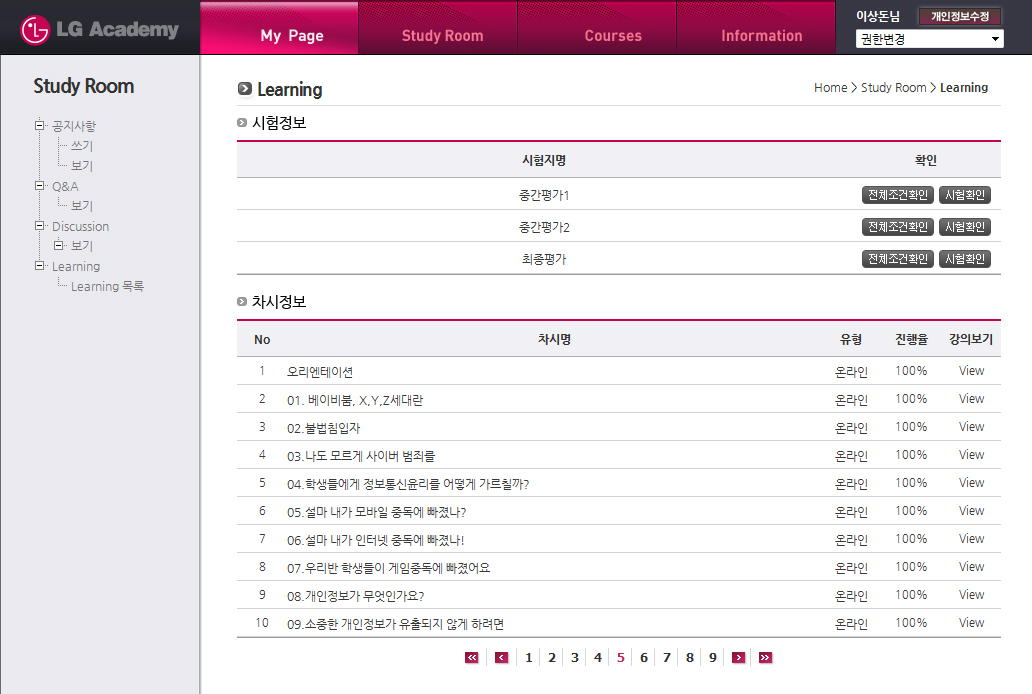The image size is (1032, 694).
Task: Open lesson 03.나도 모르게 사이버 범죄를
Action: click(x=361, y=456)
